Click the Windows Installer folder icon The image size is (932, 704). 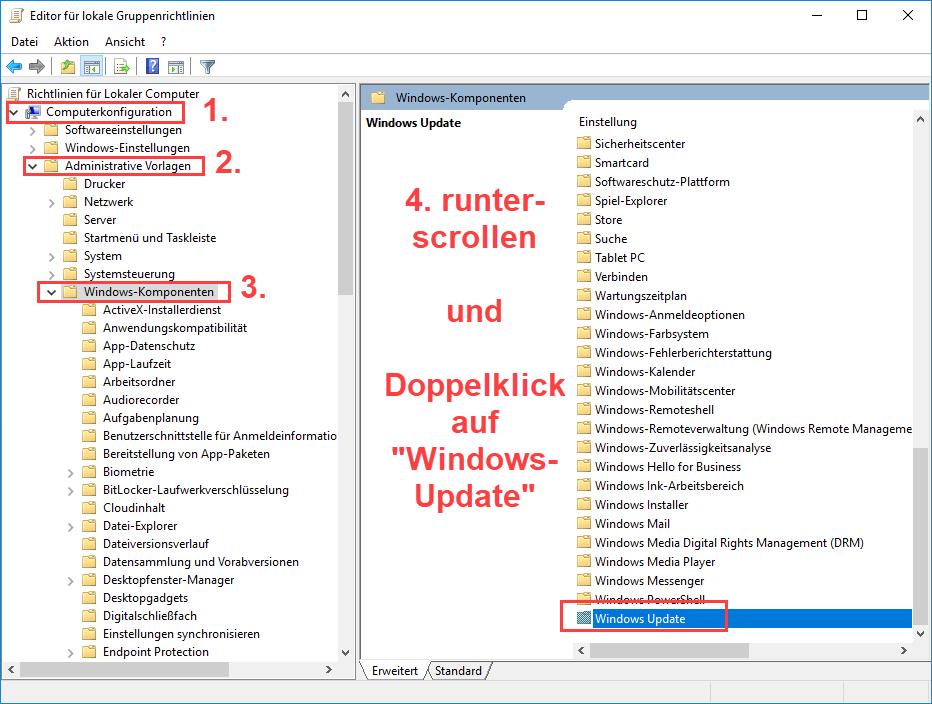point(584,504)
